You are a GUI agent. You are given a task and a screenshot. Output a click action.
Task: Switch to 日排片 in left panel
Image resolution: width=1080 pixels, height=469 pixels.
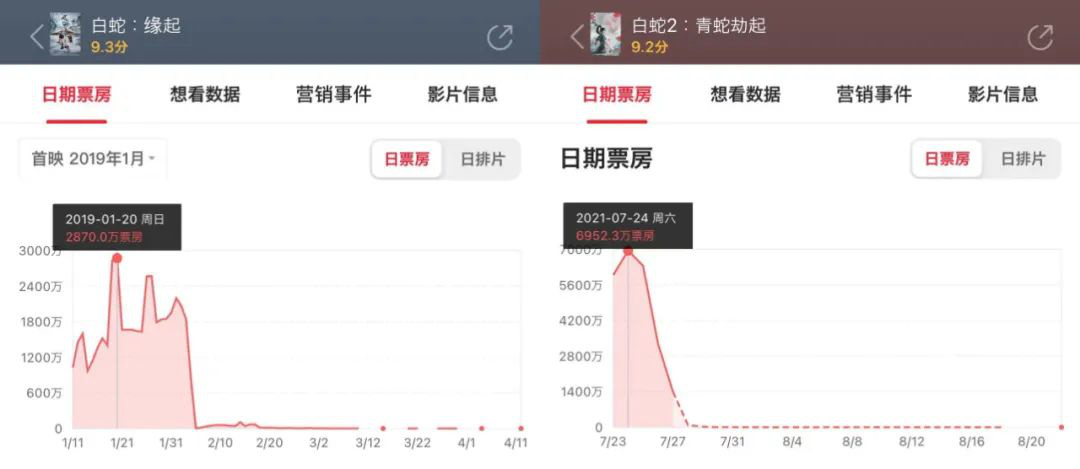click(482, 160)
